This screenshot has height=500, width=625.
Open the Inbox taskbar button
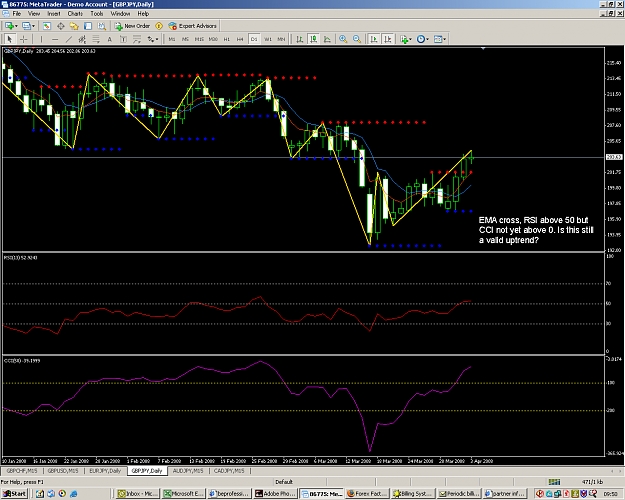pyautogui.click(x=138, y=494)
